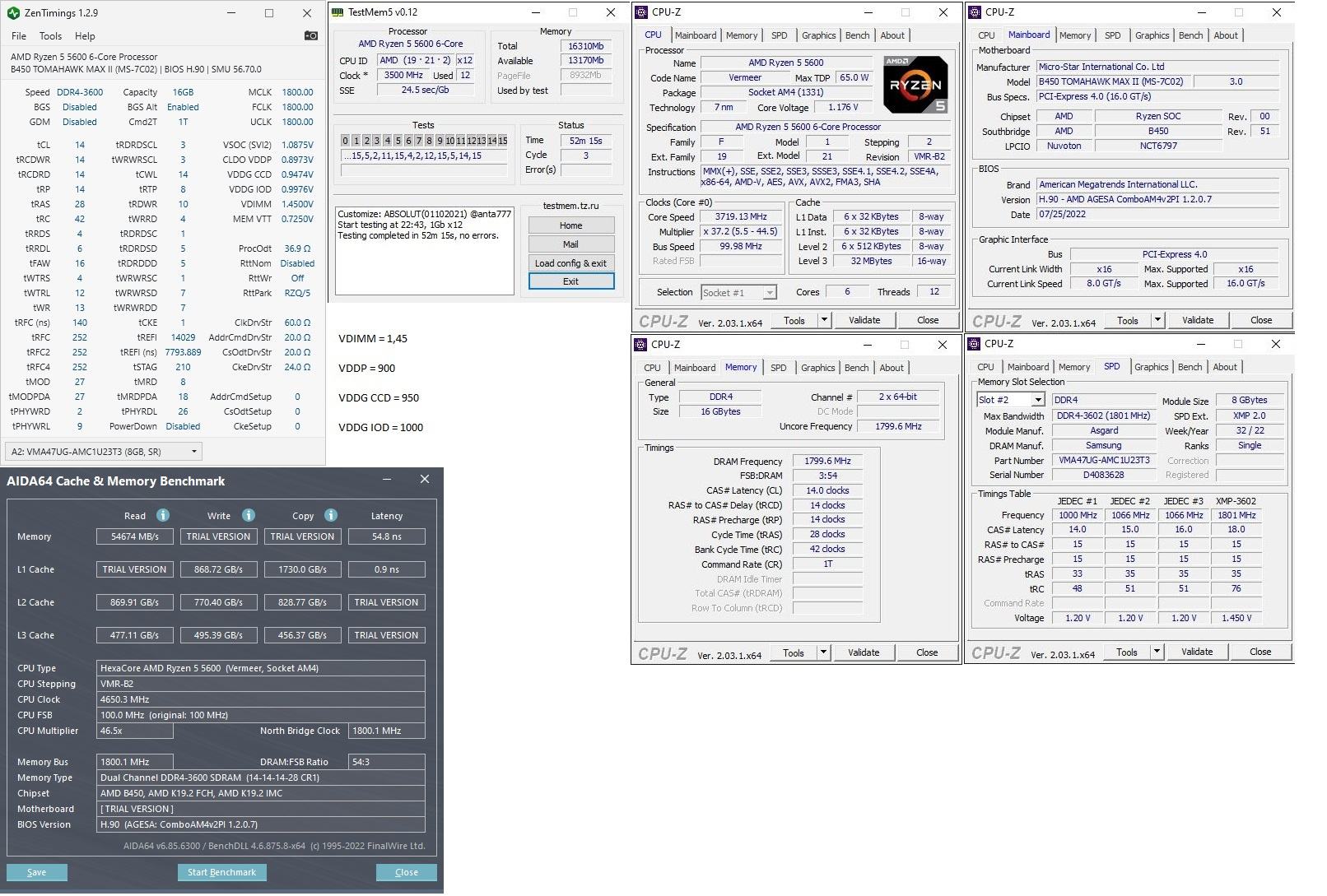The width and height of the screenshot is (1327, 896).
Task: Click the Core Speed value 3719.13 MHz
Action: pyautogui.click(x=740, y=216)
